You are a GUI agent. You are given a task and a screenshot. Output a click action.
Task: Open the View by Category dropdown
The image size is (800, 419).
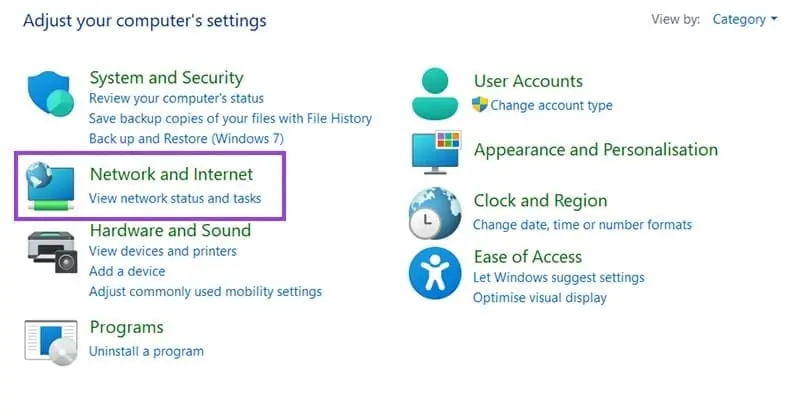744,19
